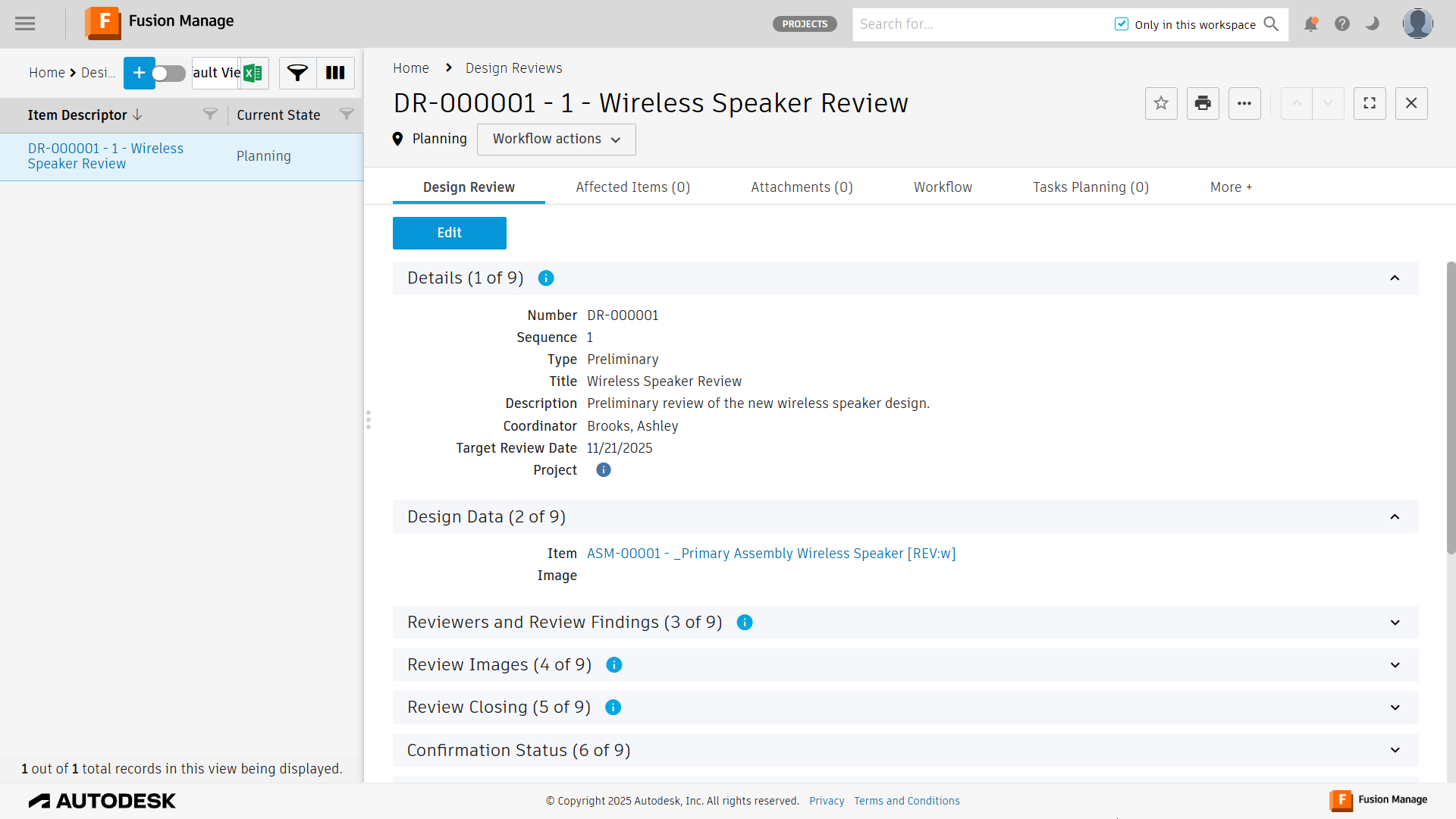Screen dimensions: 1456x819
Task: Open the Workflow actions dropdown
Action: tap(556, 140)
